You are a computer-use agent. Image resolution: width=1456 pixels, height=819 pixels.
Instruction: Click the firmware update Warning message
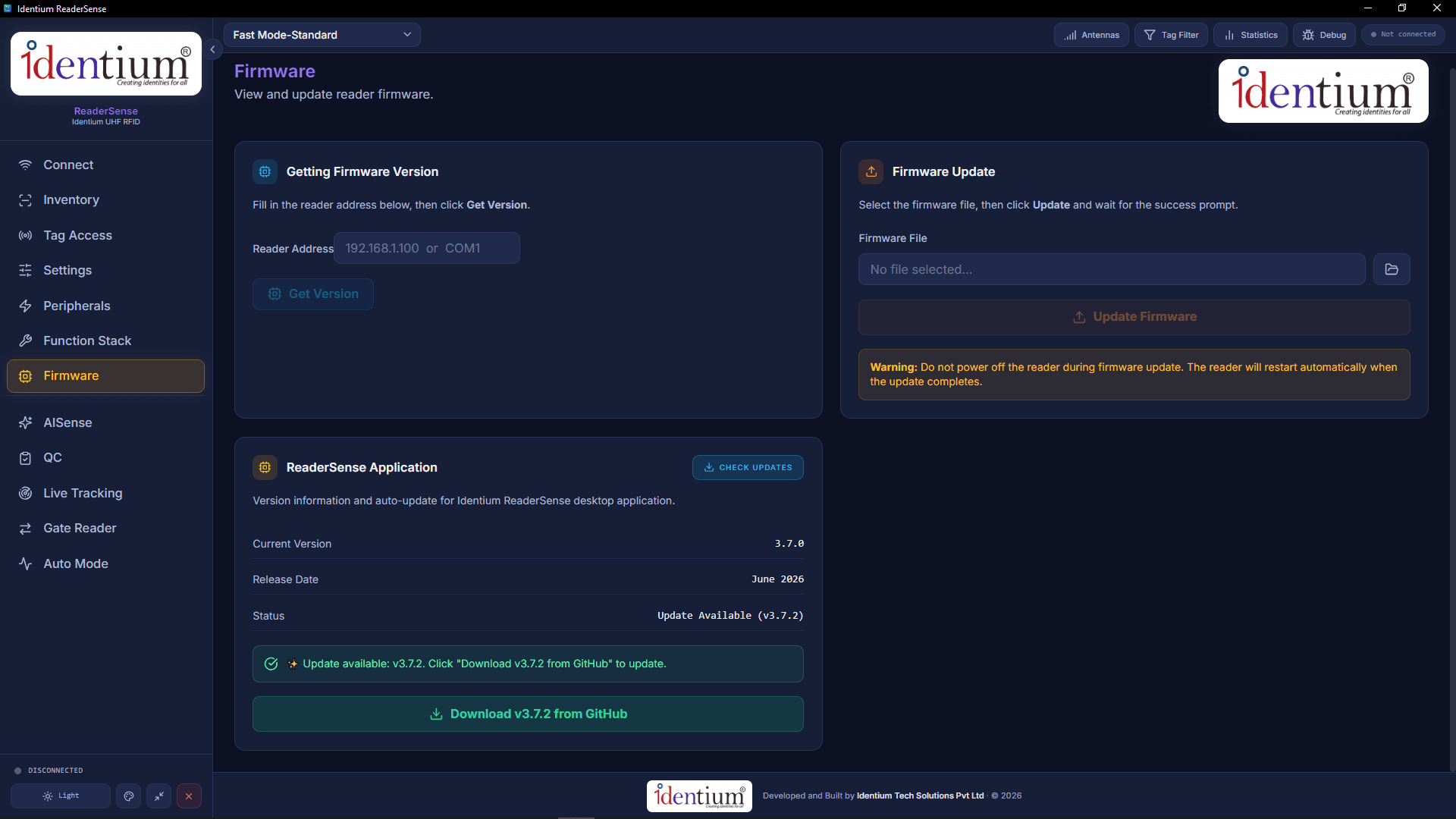pos(1134,375)
